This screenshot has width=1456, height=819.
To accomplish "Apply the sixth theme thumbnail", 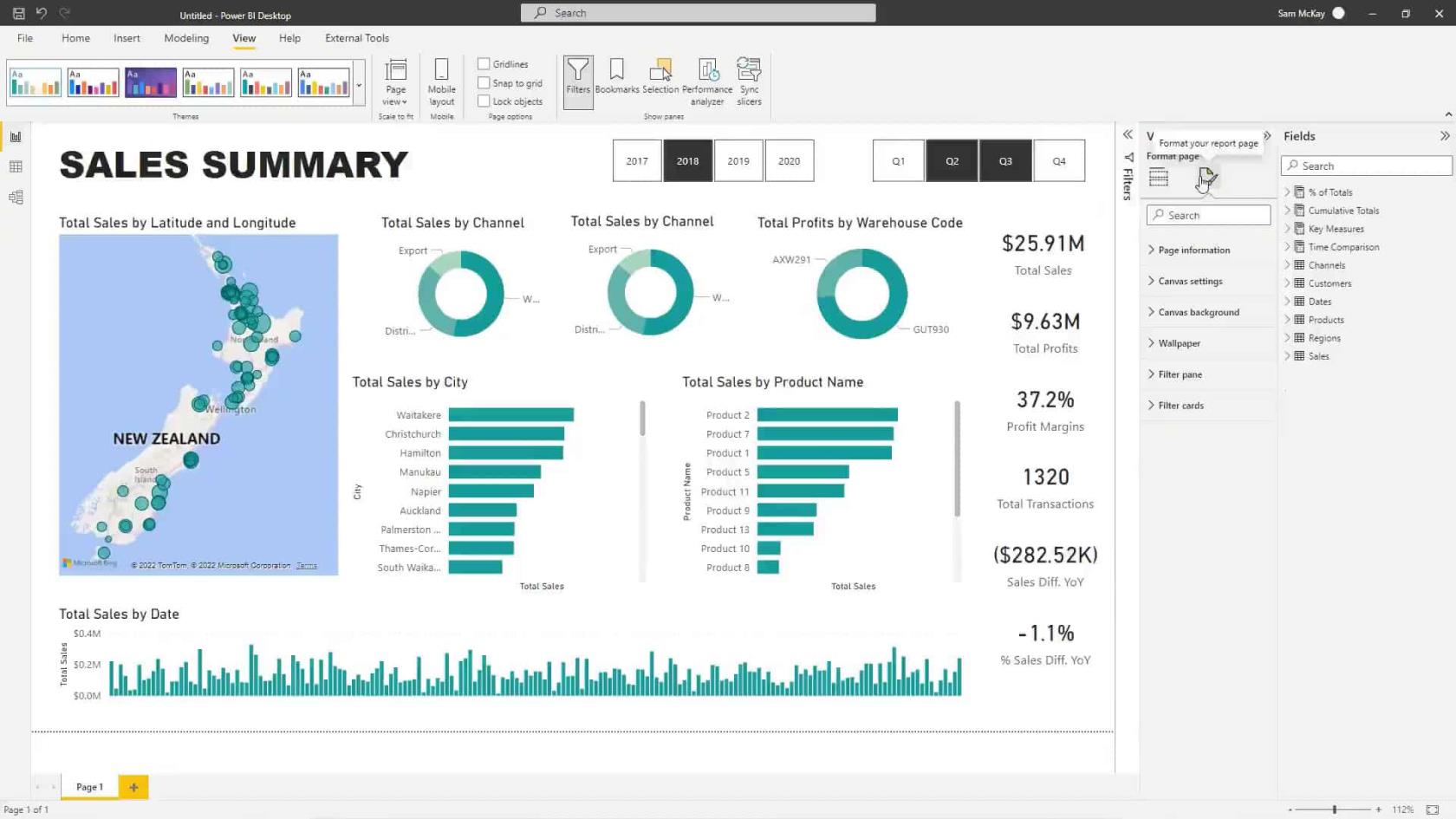I will pos(324,82).
